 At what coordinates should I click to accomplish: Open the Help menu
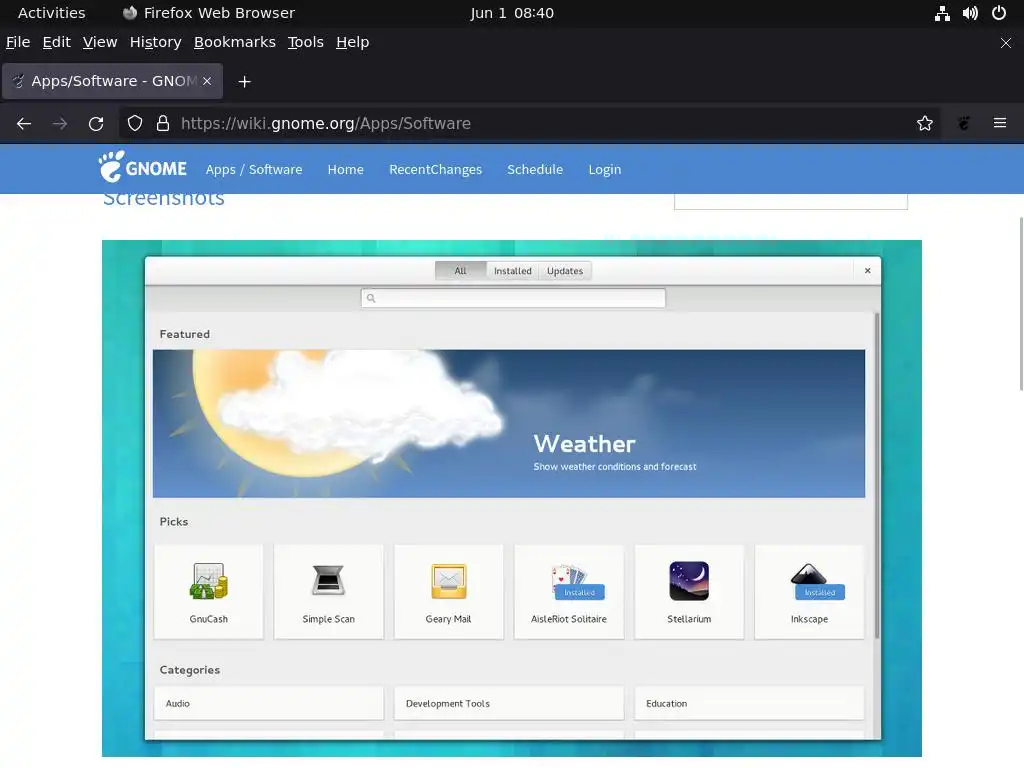tap(353, 42)
